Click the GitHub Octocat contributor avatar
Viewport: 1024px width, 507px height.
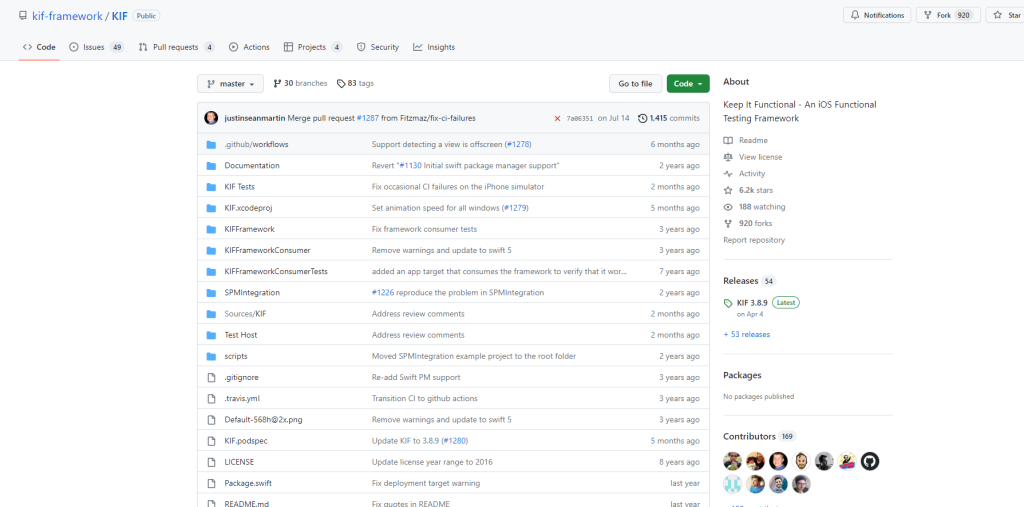[x=869, y=461]
